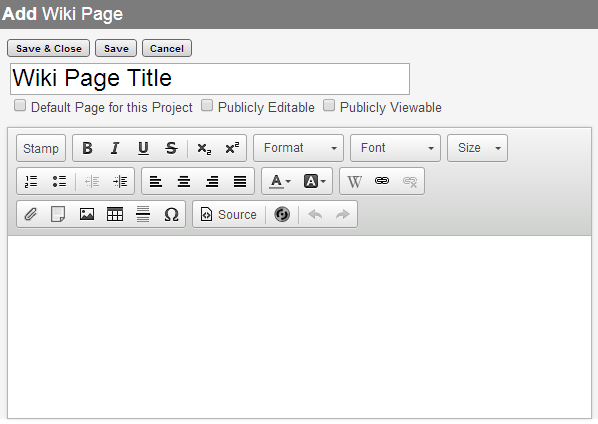598x424 pixels.
Task: Insert a wiki link with W icon
Action: pos(354,181)
